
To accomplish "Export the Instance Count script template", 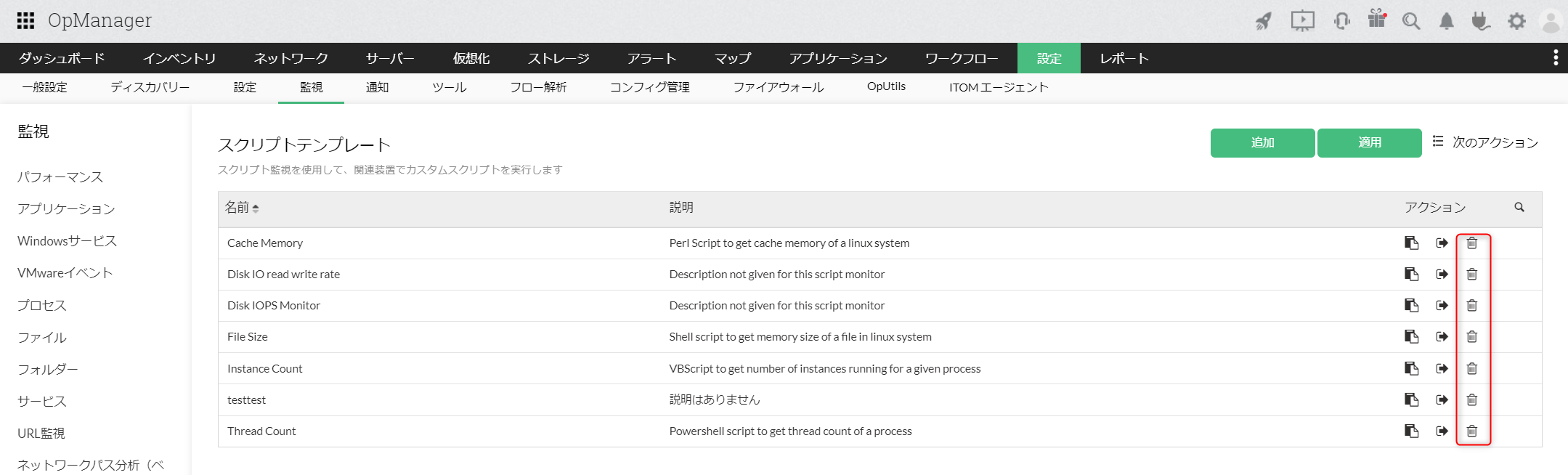I will [x=1442, y=369].
